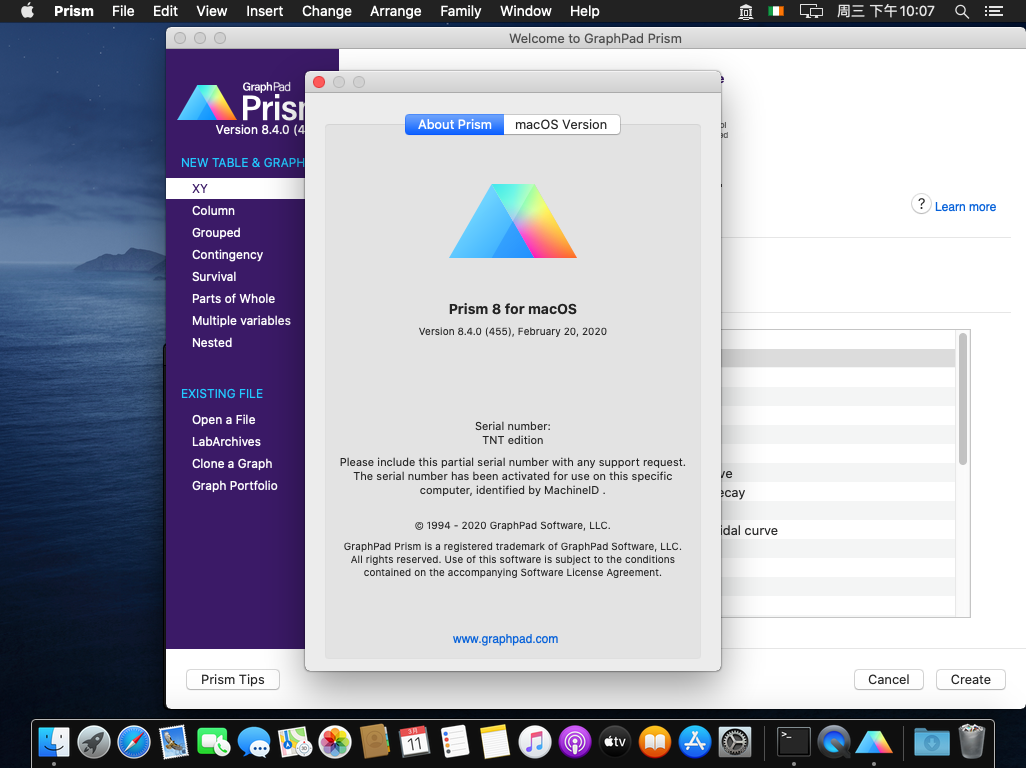Open the Learn more link

[965, 207]
